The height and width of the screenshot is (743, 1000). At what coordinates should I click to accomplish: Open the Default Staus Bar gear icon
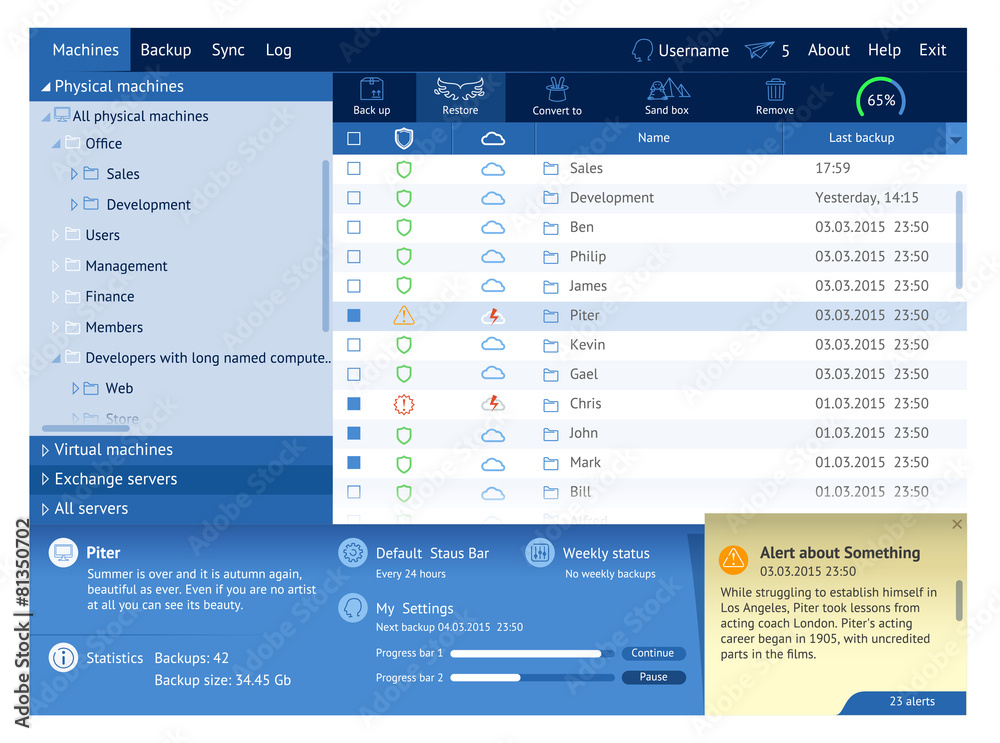pos(353,552)
